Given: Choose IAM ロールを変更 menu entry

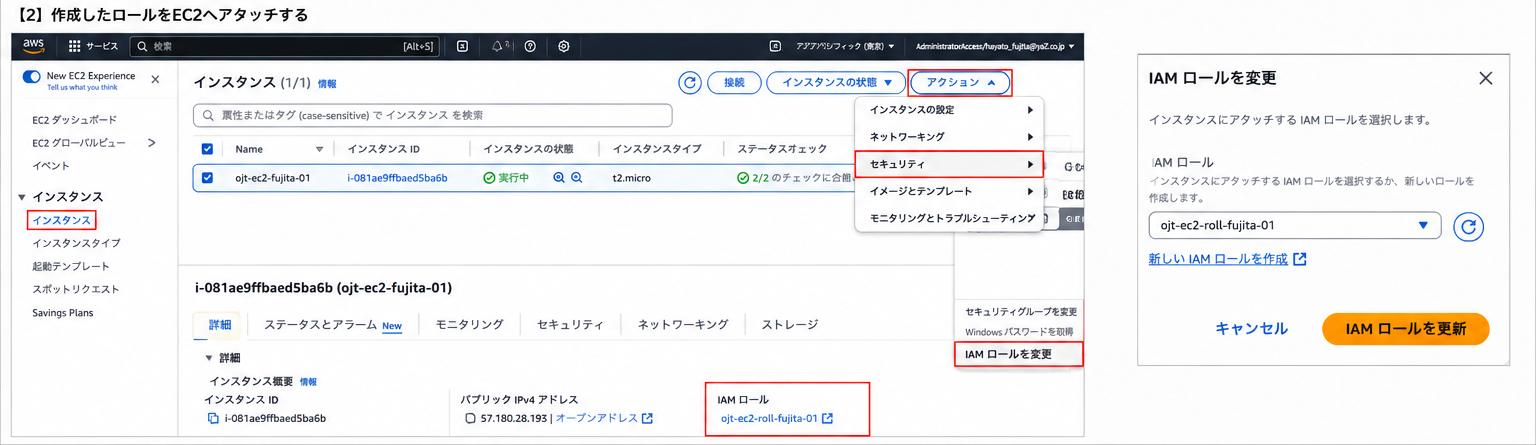Looking at the screenshot, I should click(x=1019, y=354).
